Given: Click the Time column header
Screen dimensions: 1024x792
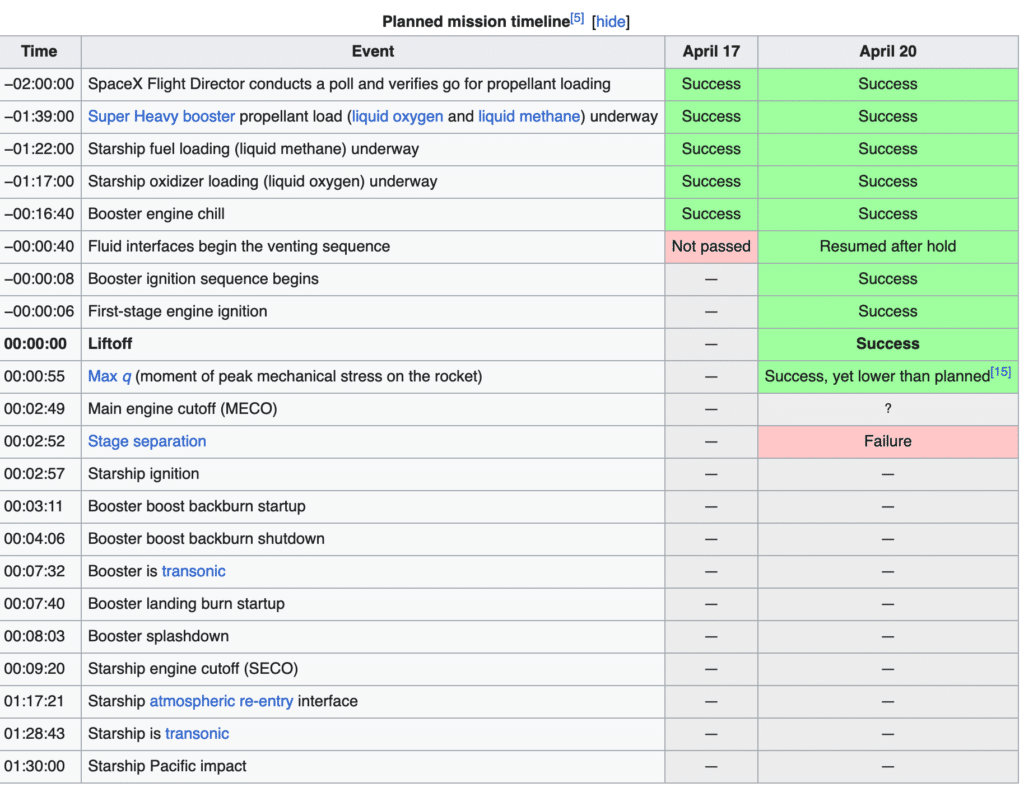Looking at the screenshot, I should [x=40, y=51].
